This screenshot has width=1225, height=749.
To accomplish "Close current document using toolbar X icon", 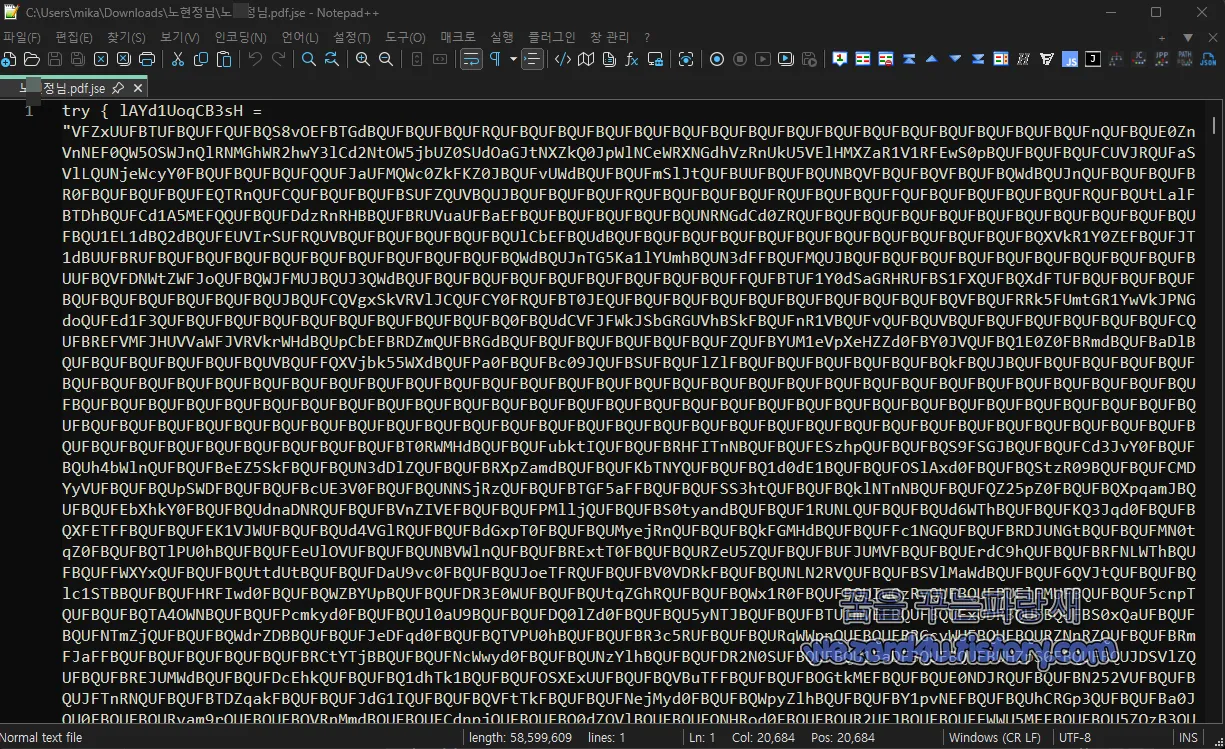I will pyautogui.click(x=101, y=59).
